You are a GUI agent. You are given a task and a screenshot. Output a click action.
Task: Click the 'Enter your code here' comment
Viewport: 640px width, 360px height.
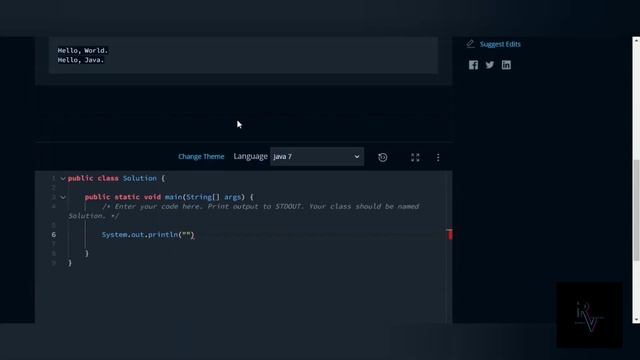tap(243, 211)
